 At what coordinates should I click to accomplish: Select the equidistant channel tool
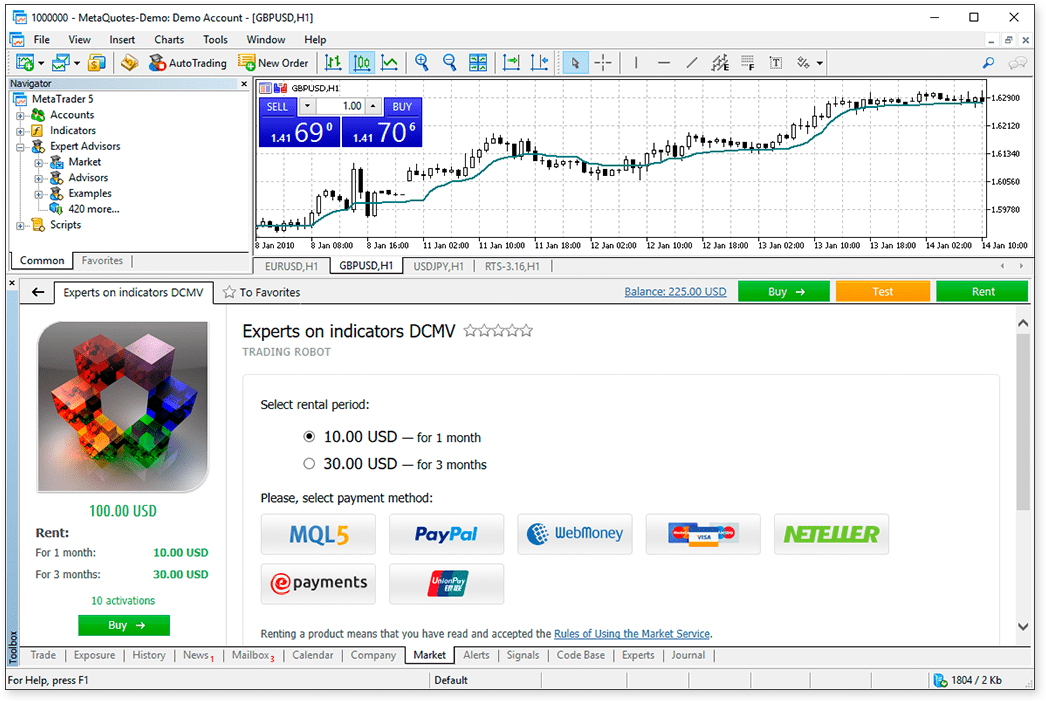point(720,63)
